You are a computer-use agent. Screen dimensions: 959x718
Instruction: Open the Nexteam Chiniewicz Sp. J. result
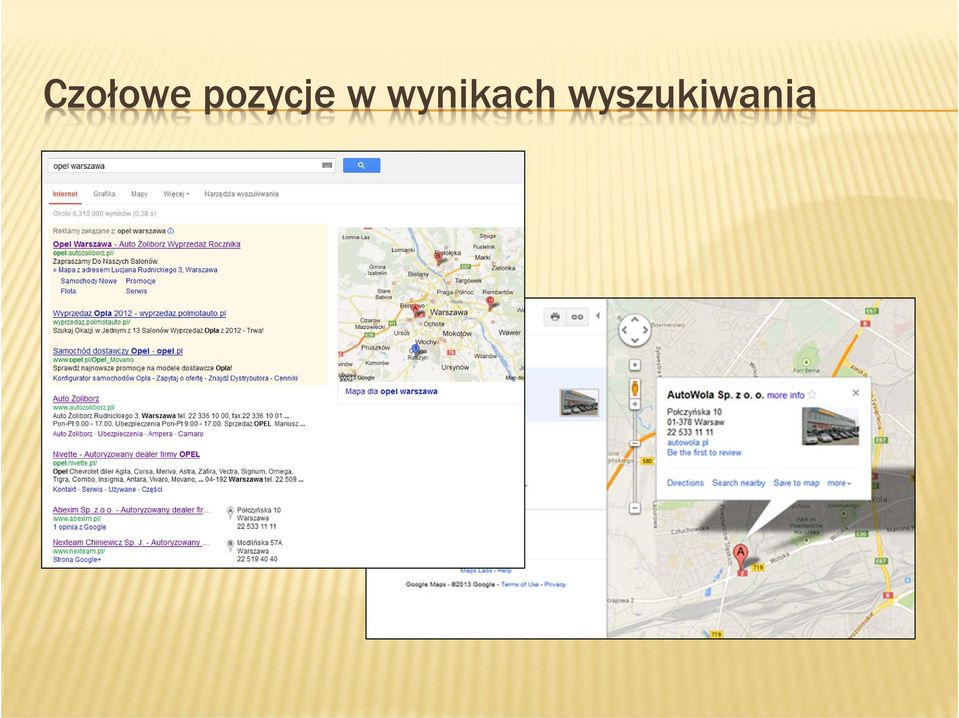click(x=131, y=542)
